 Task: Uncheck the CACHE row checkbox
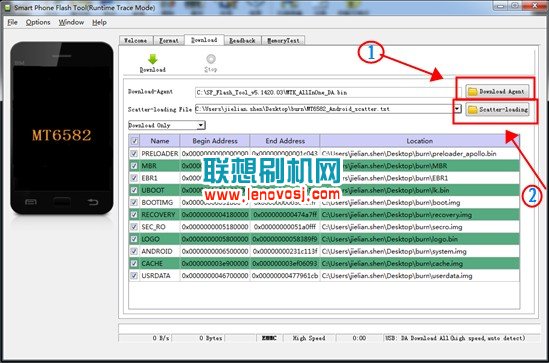tap(134, 263)
